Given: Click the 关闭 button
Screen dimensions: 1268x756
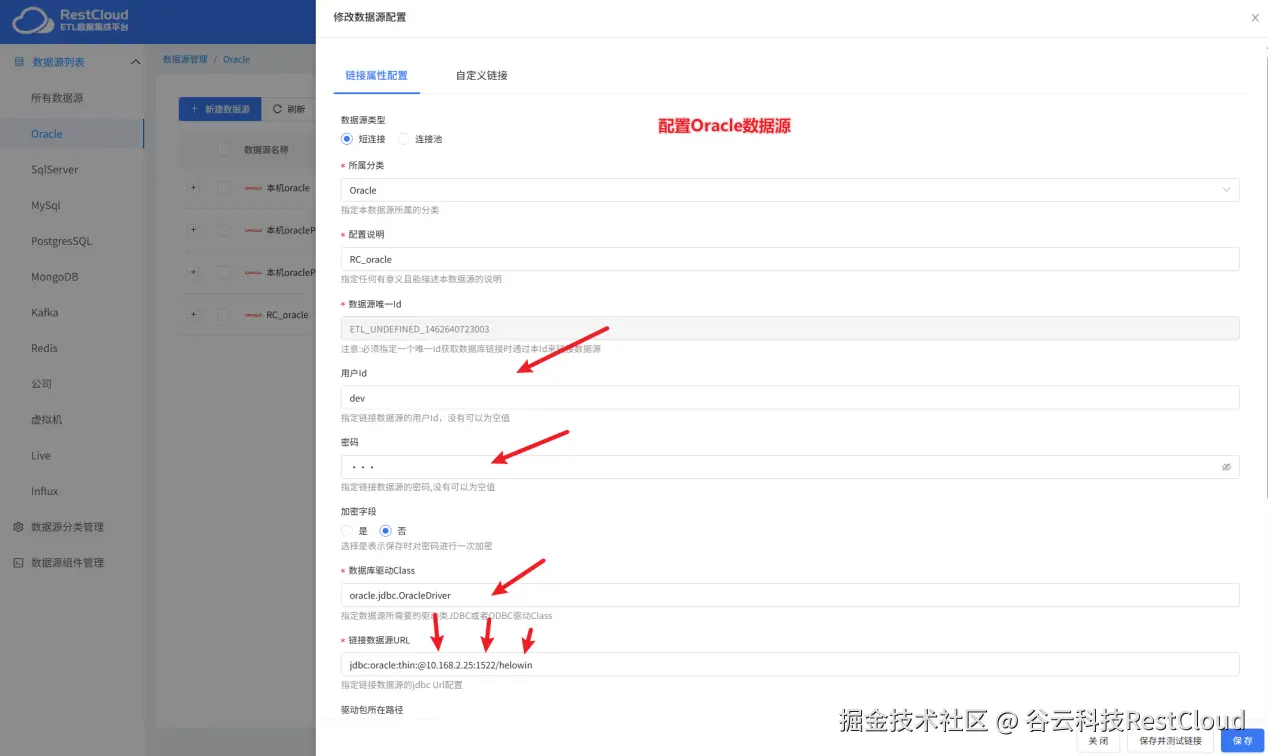Looking at the screenshot, I should coord(1098,741).
